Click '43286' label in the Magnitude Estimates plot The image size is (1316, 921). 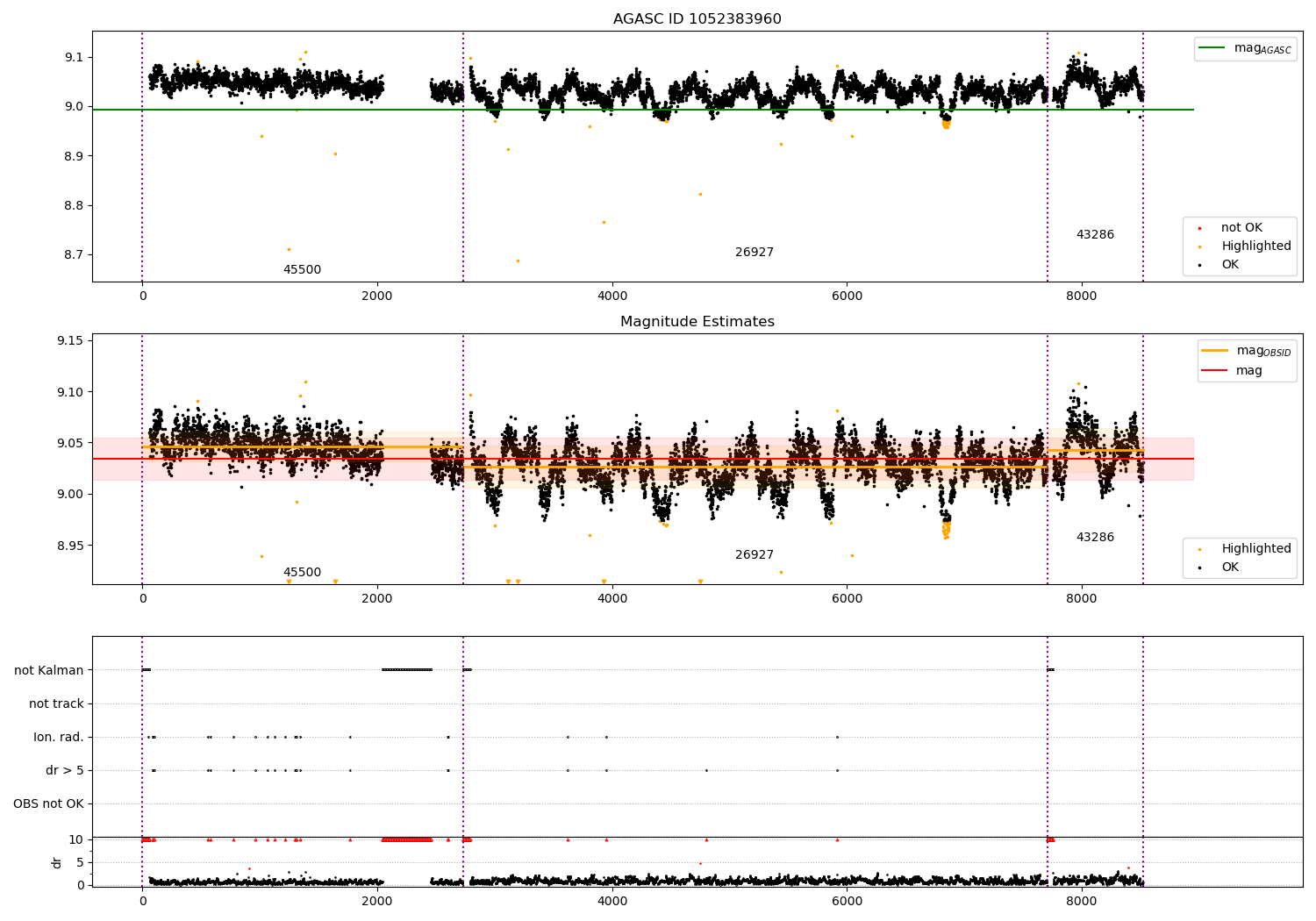[1095, 537]
